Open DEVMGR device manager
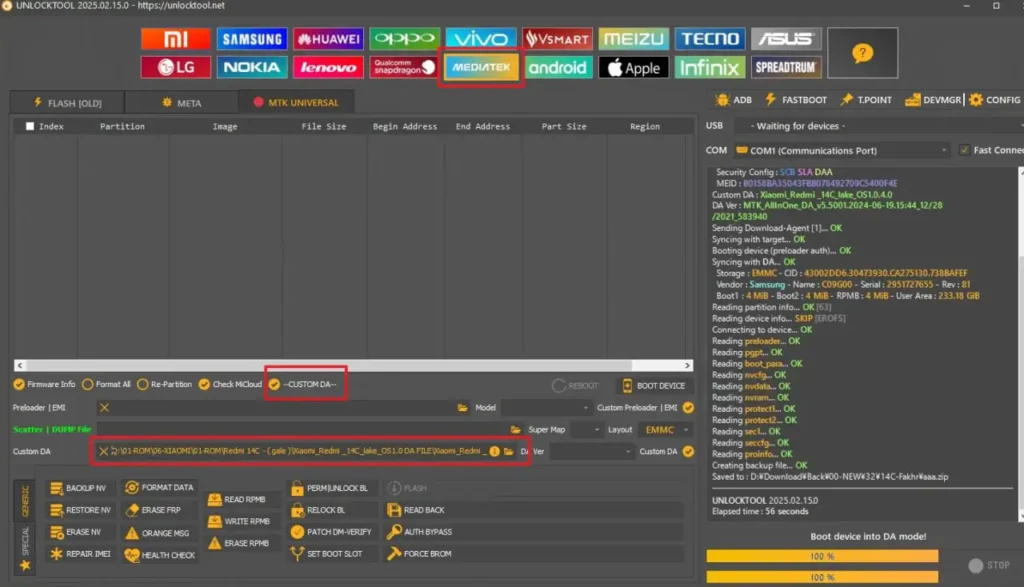 coord(933,100)
